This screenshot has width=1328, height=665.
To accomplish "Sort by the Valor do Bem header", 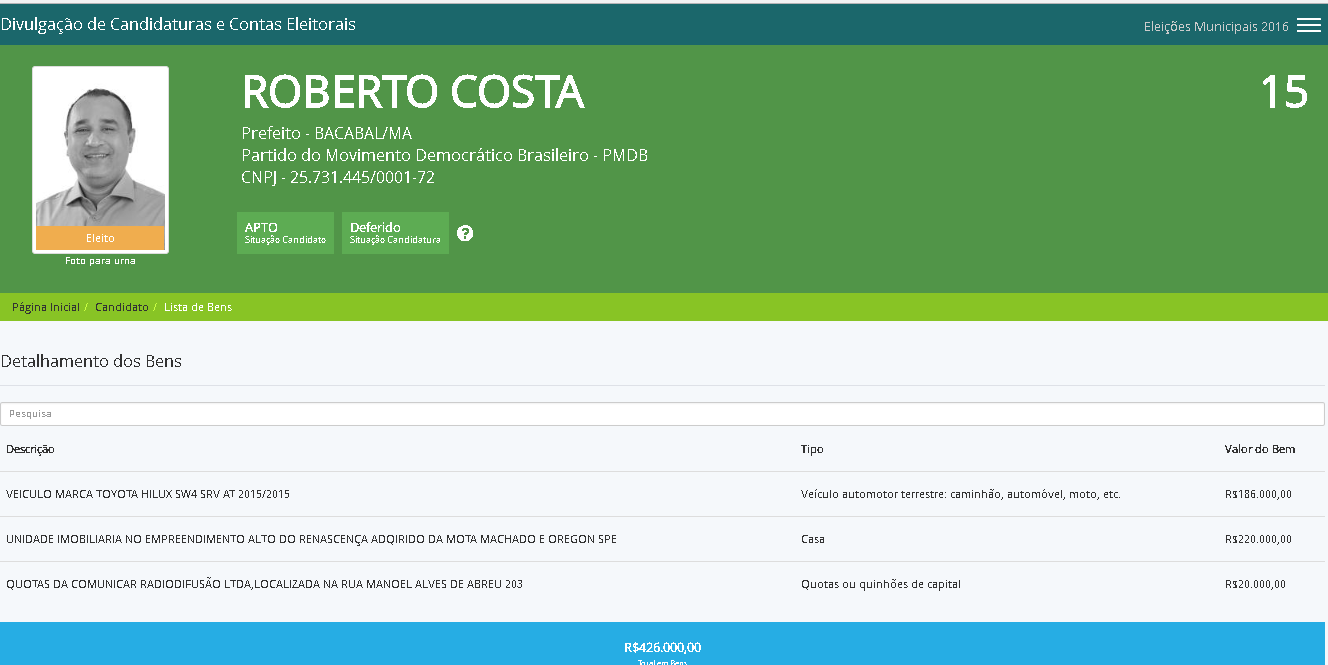I will coord(1259,449).
